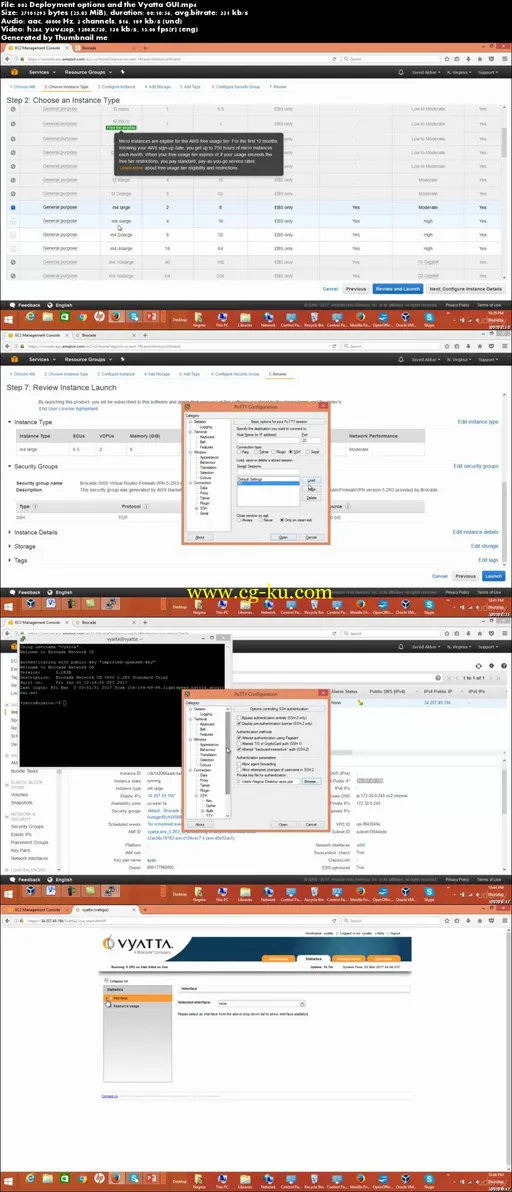512x1192 pixels.
Task: Select the Never radio under Close window on exit
Action: [261, 518]
